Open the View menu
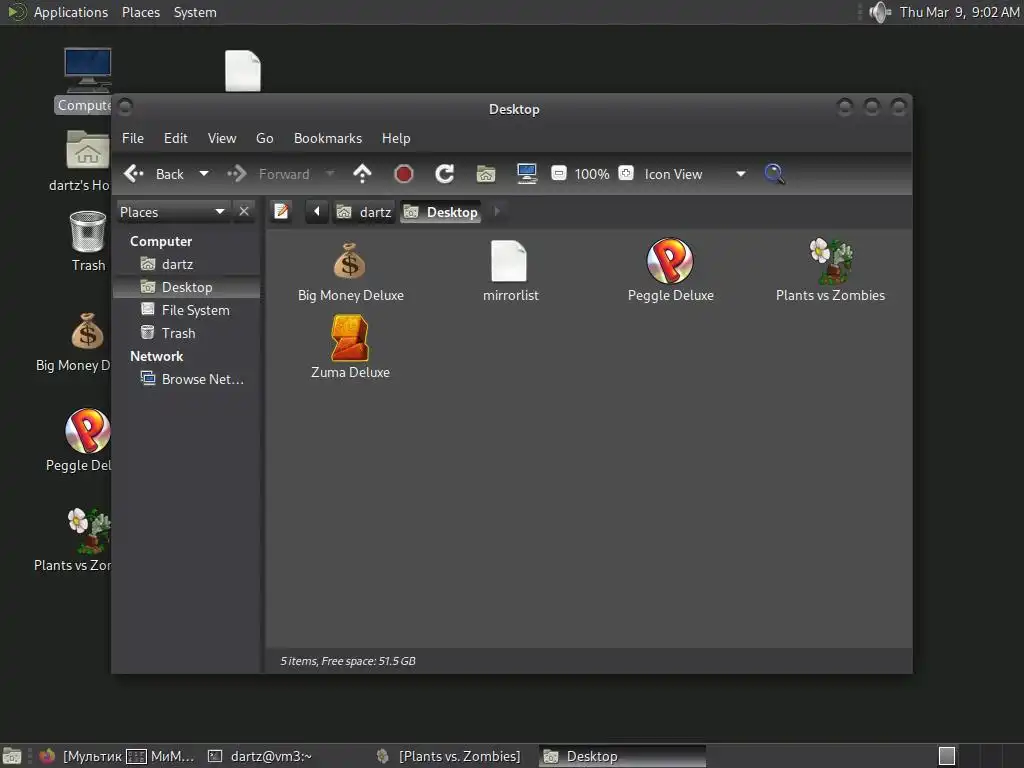The height and width of the screenshot is (768, 1024). click(x=222, y=138)
